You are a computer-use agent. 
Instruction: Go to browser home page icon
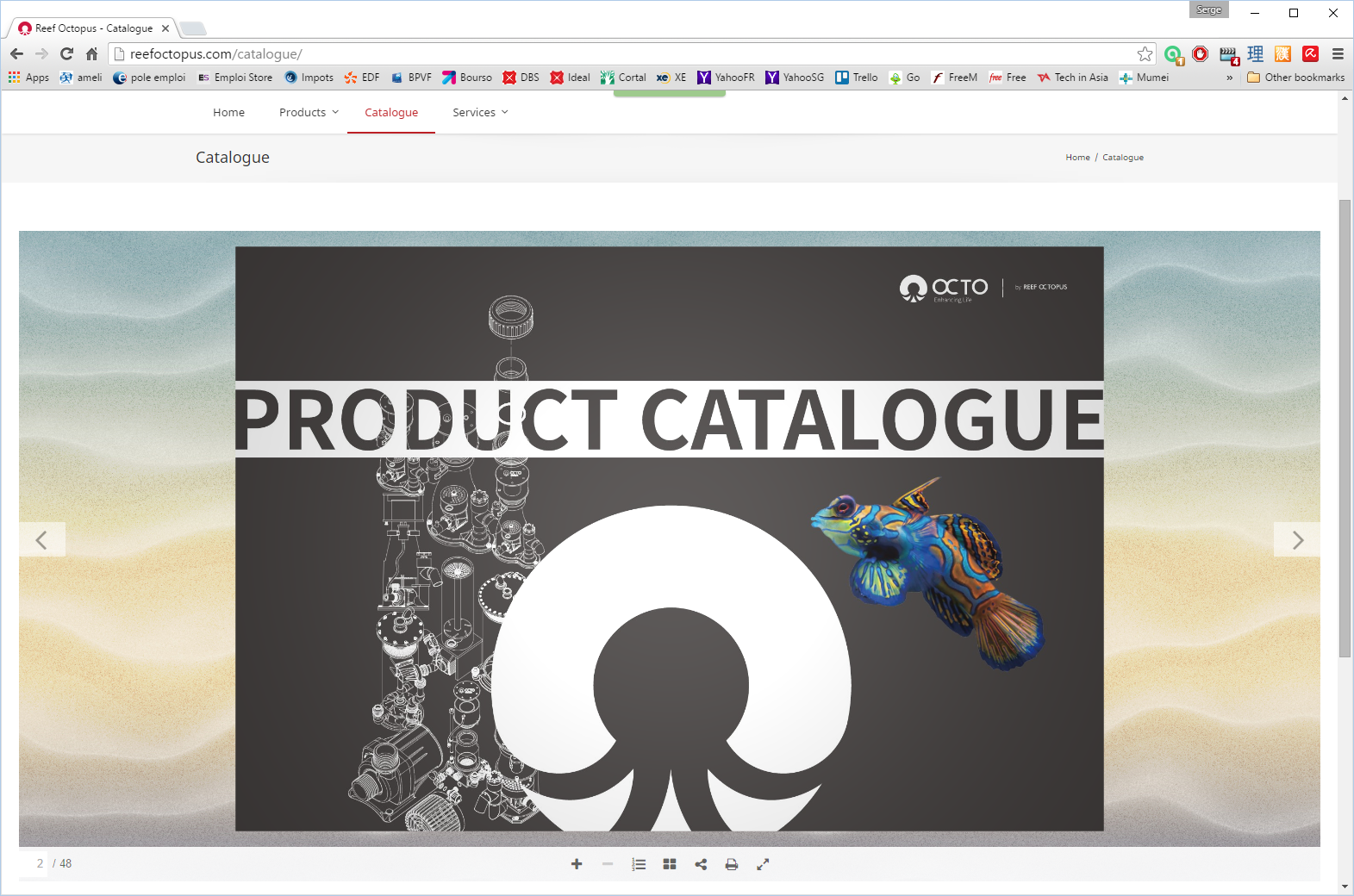point(91,53)
